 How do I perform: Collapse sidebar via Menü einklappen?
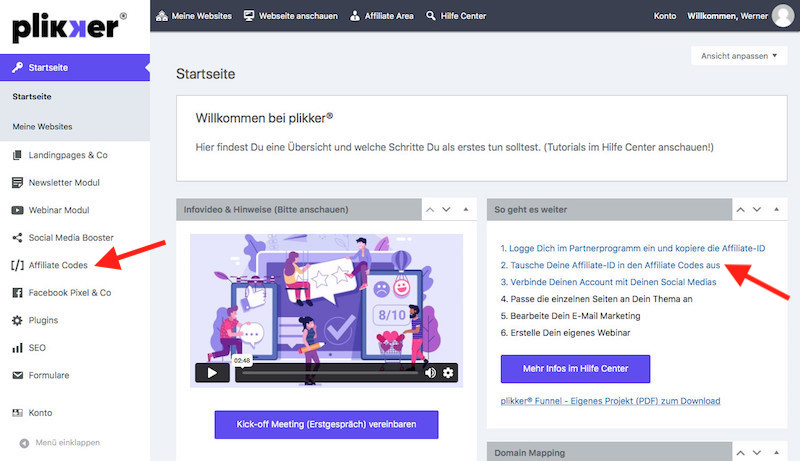click(66, 442)
